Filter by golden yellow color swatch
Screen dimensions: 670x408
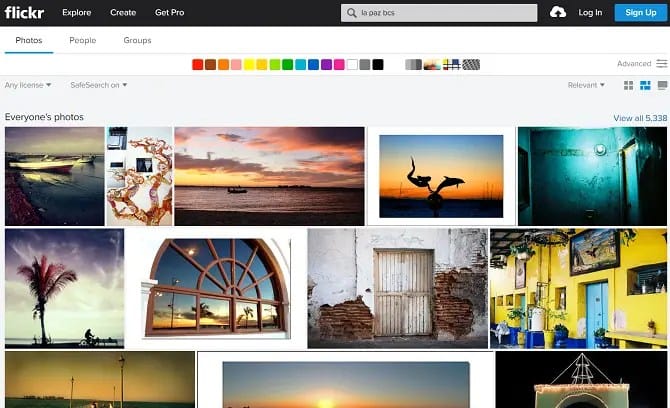point(262,65)
